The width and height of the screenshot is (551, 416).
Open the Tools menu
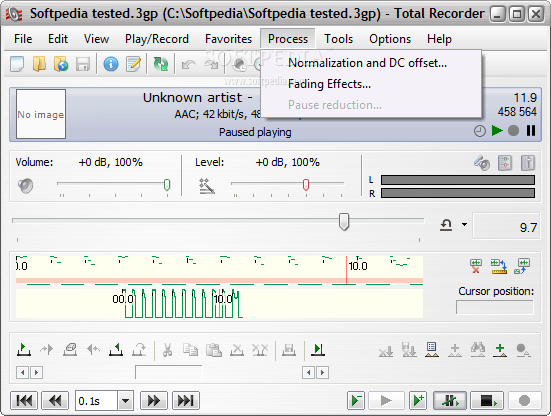[338, 39]
